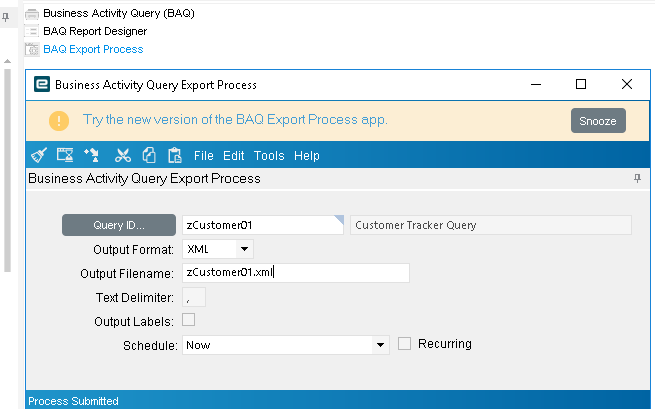
Task: Open the Edit menu
Action: 234,156
